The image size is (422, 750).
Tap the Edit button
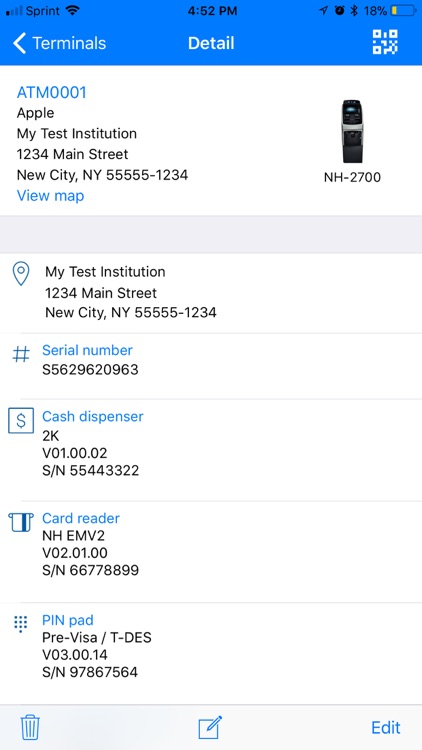[386, 728]
